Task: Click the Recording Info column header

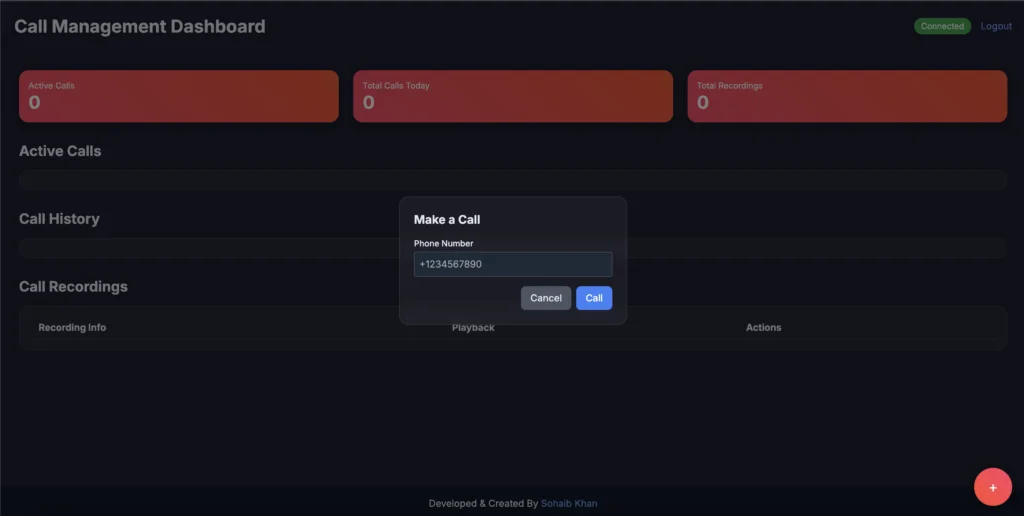Action: (x=72, y=327)
